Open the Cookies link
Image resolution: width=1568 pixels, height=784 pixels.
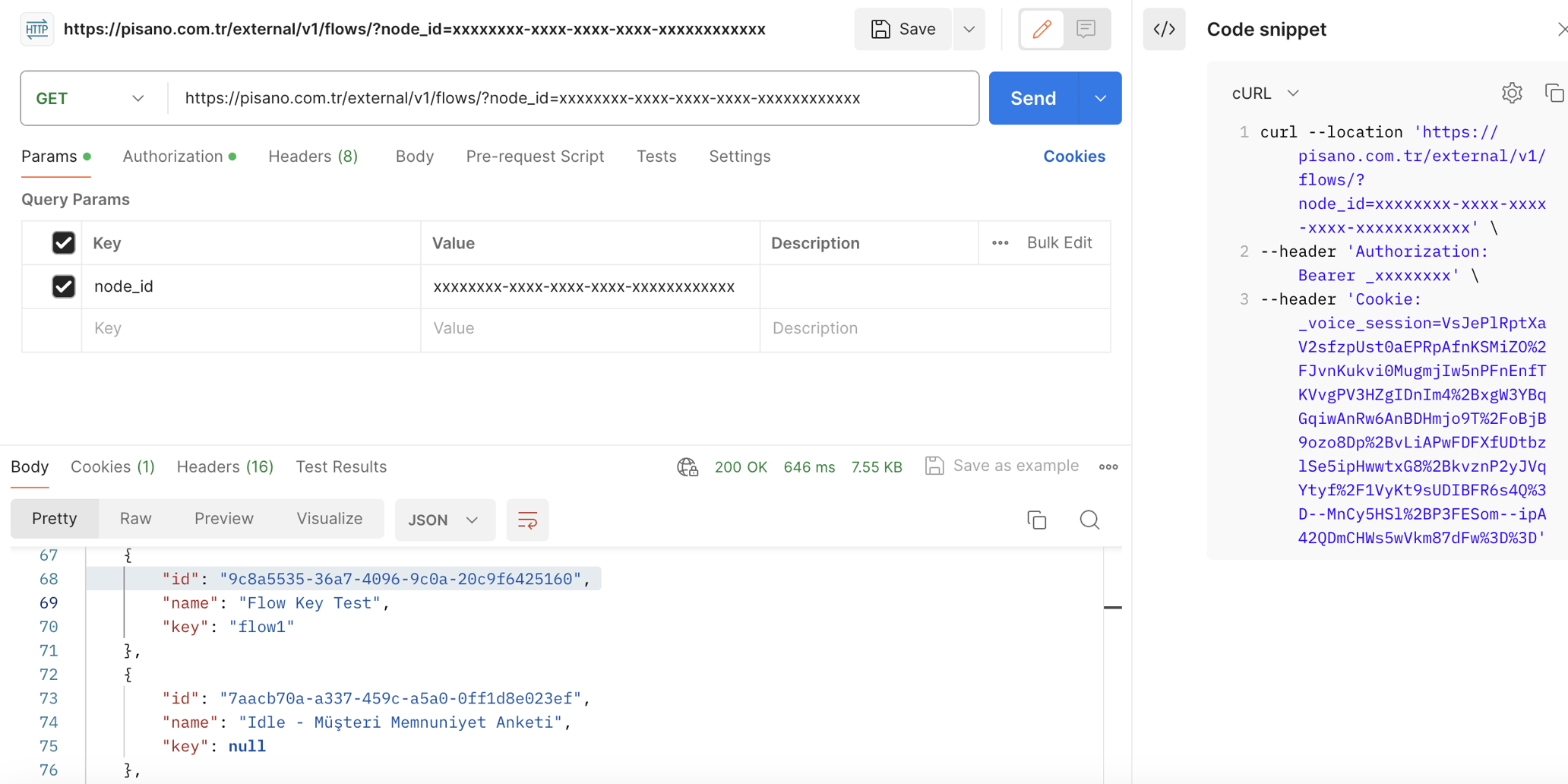pos(1074,156)
